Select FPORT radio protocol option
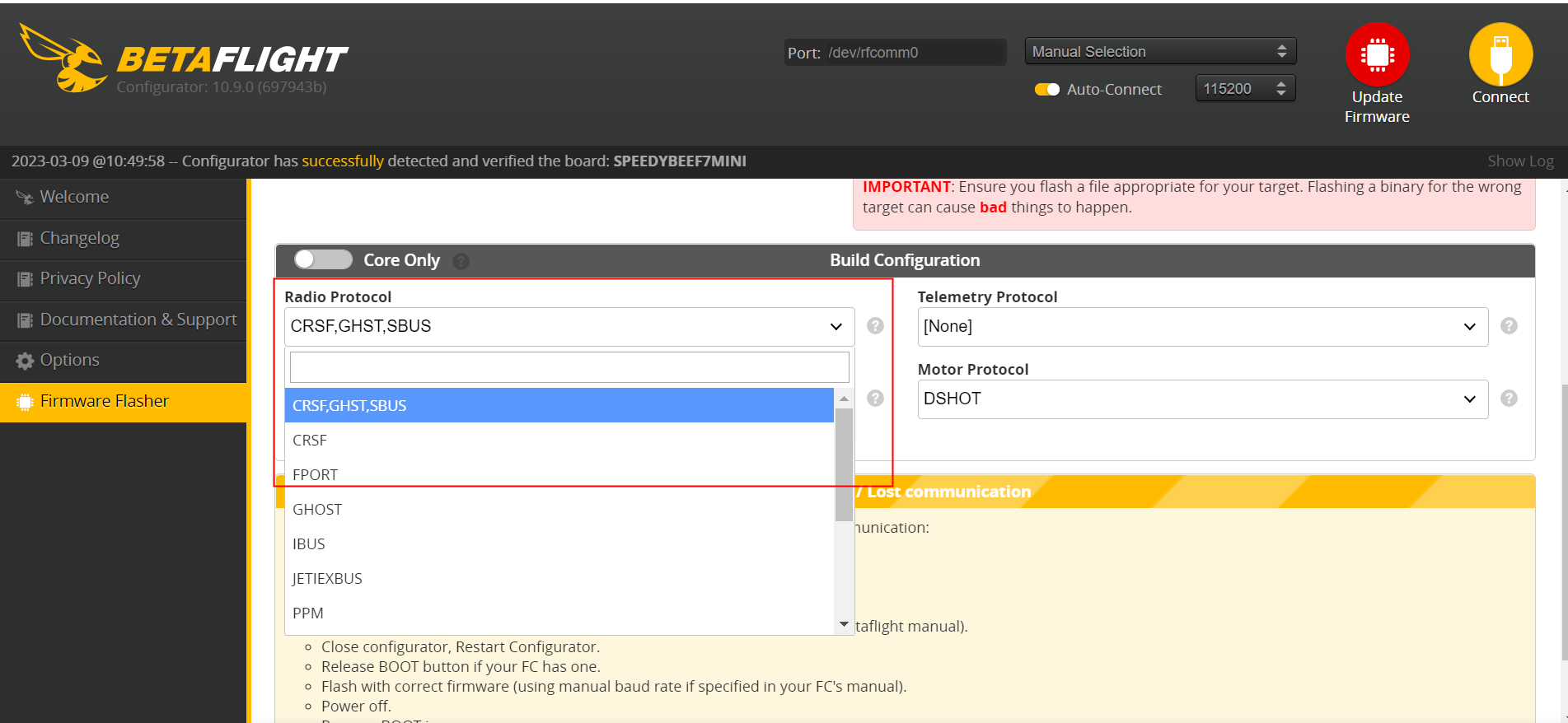This screenshot has width=1568, height=723. pyautogui.click(x=559, y=474)
